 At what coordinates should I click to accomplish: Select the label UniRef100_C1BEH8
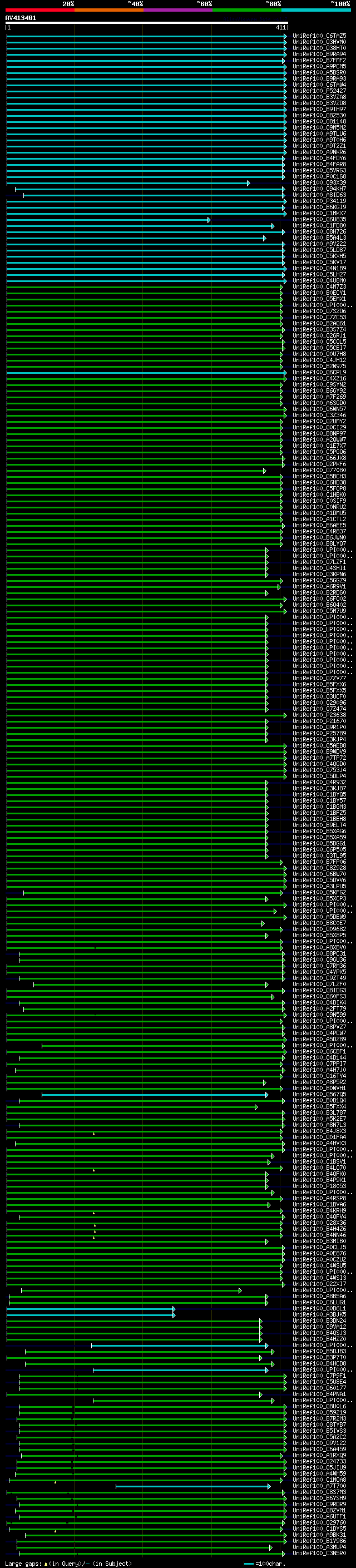[319, 819]
